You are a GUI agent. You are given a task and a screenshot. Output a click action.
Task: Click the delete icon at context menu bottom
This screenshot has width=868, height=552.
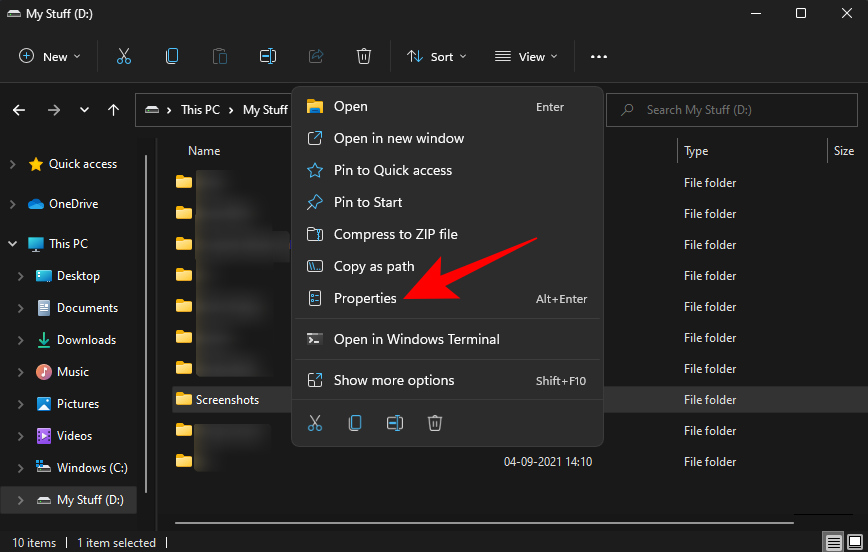[x=435, y=423]
